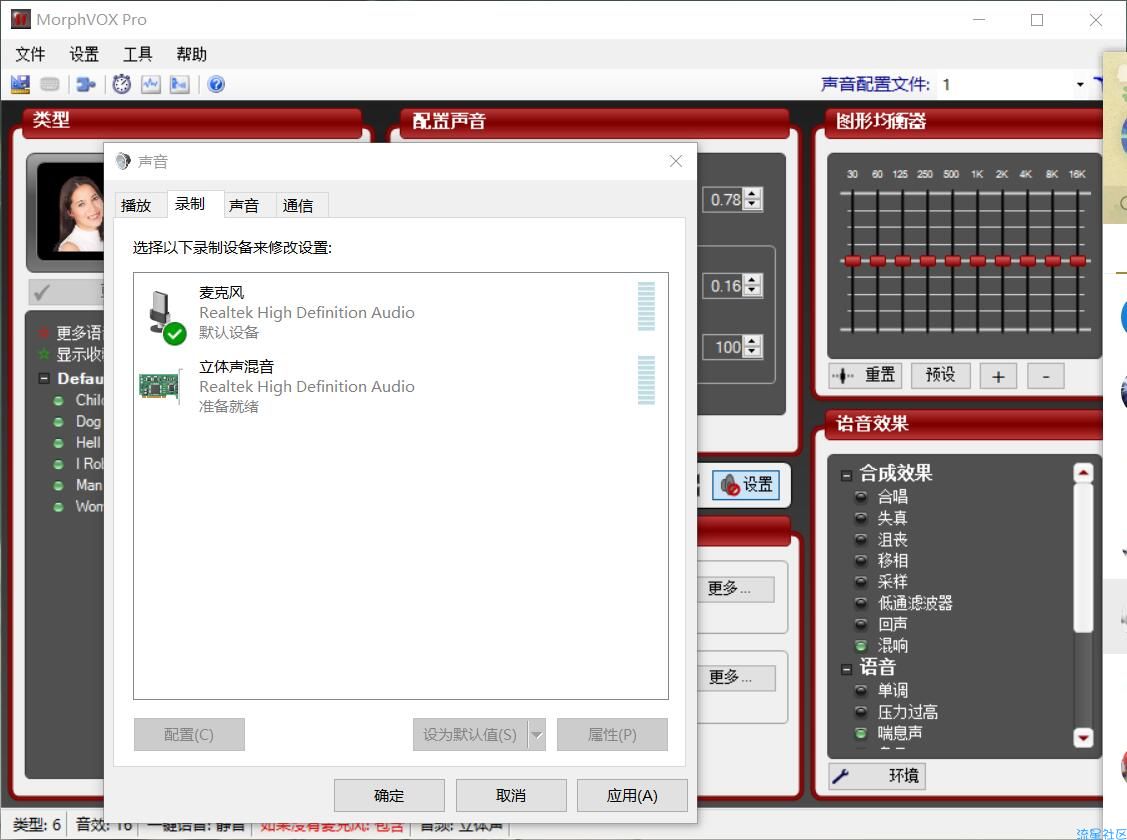Image resolution: width=1127 pixels, height=840 pixels.
Task: Toggle the 低通滤波器 effect
Action: click(x=860, y=602)
